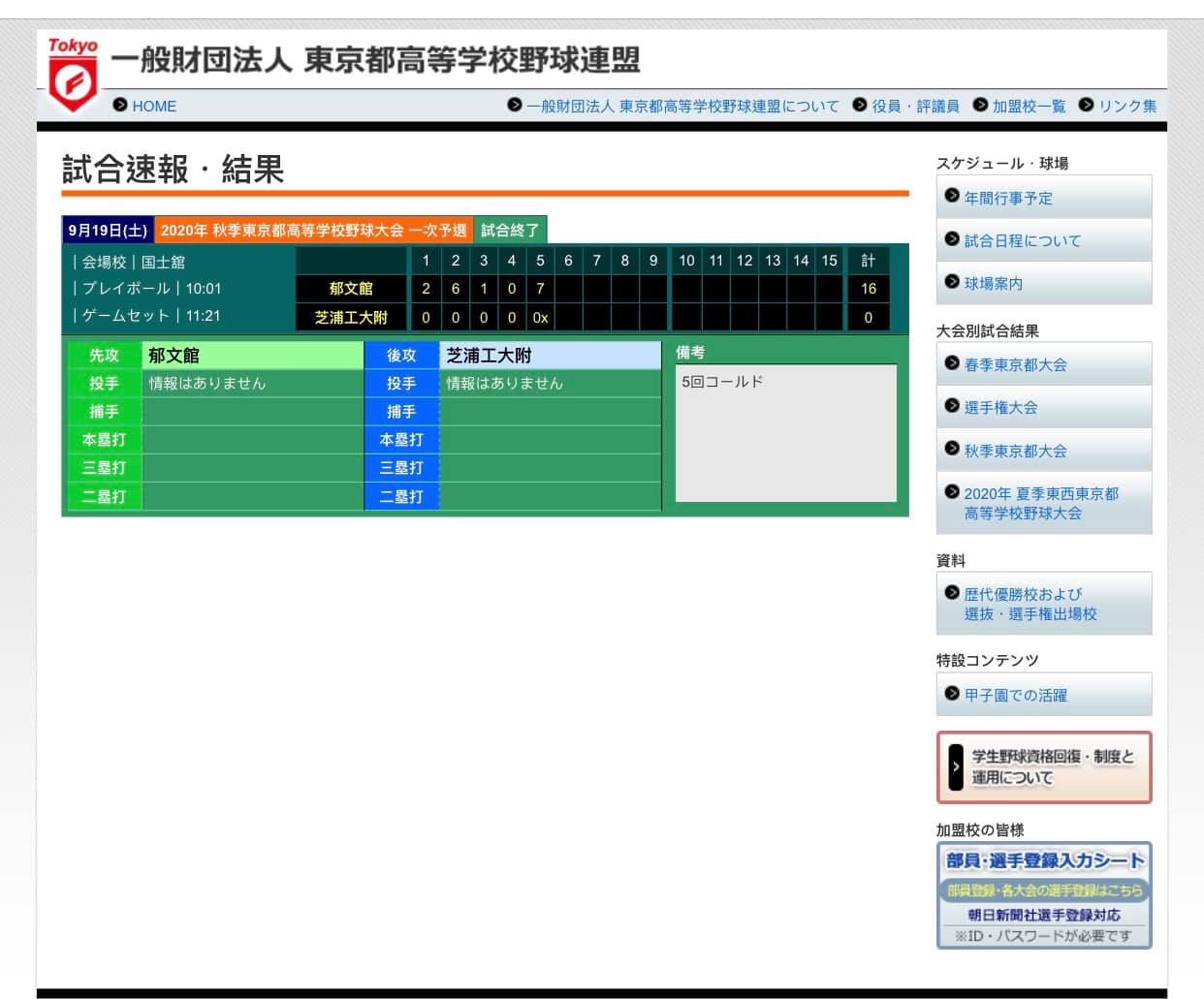Click arrow icon beside 秋季東京都大会
Screen dimensions: 1204x999
(x=952, y=449)
